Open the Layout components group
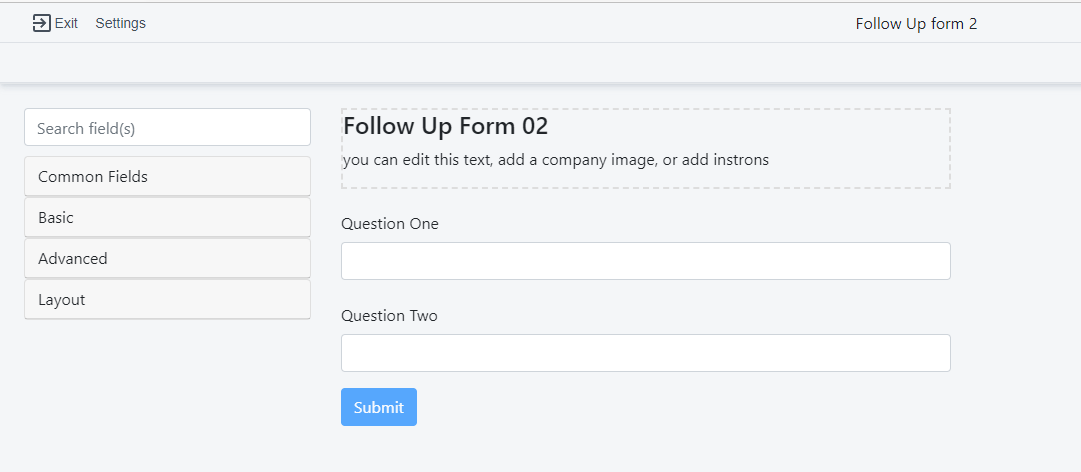Viewport: 1081px width, 472px height. [167, 300]
